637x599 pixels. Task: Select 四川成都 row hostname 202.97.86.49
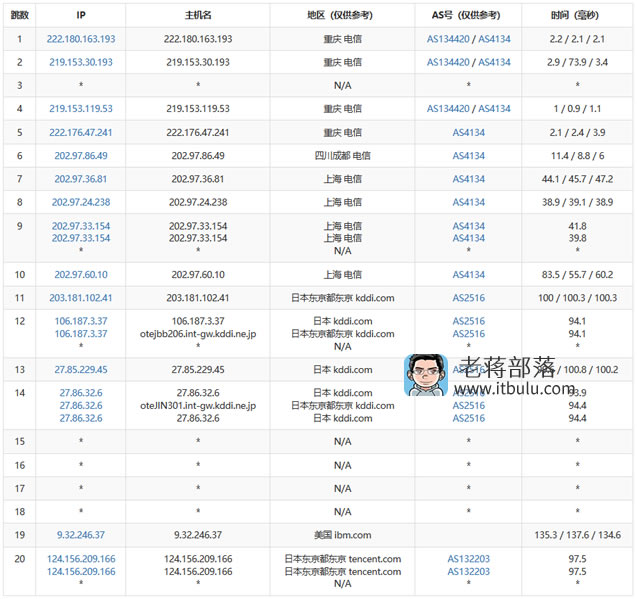[198, 156]
